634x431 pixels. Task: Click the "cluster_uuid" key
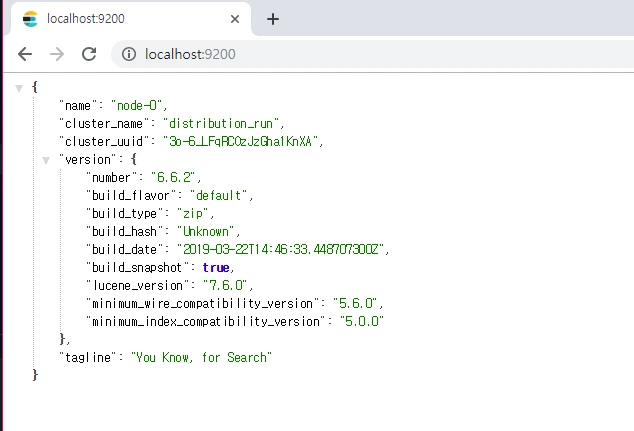104,142
